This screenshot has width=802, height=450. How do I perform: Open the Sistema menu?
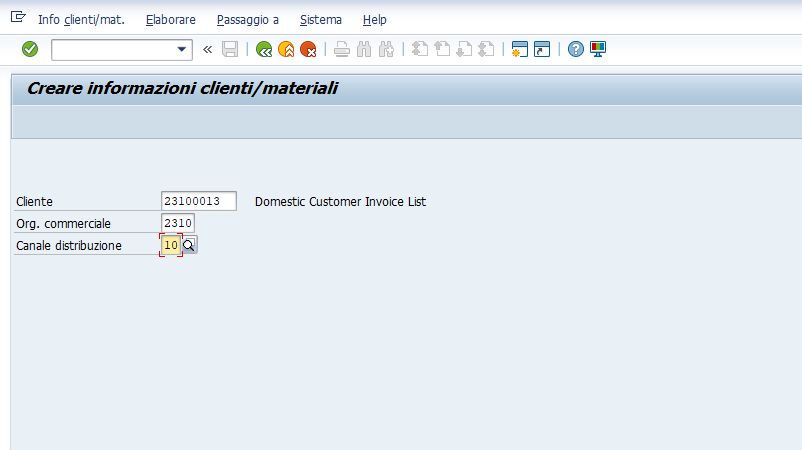pyautogui.click(x=321, y=19)
